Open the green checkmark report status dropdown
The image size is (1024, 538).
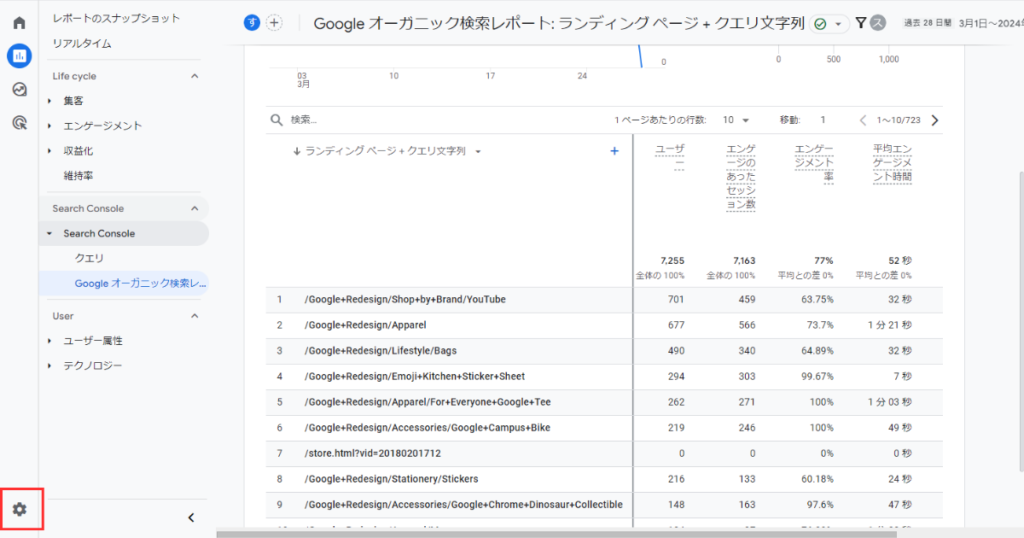pyautogui.click(x=828, y=24)
